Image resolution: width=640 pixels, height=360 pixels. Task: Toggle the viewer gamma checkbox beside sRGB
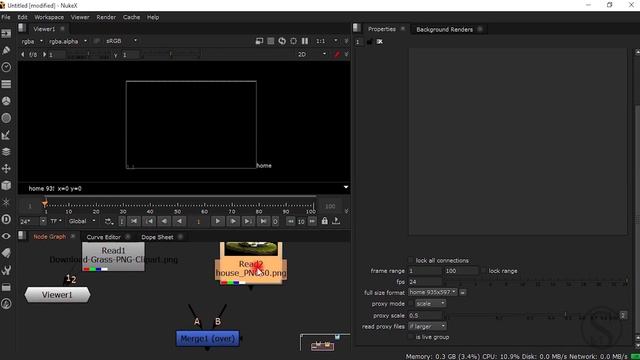[97, 41]
